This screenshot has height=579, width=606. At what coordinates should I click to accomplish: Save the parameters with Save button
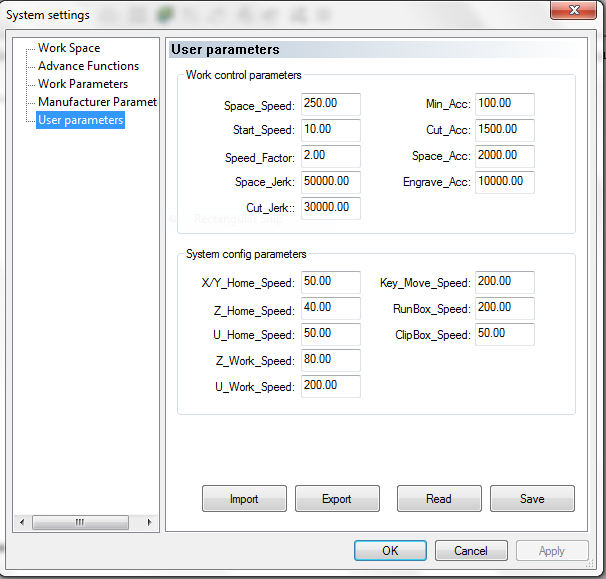(532, 498)
